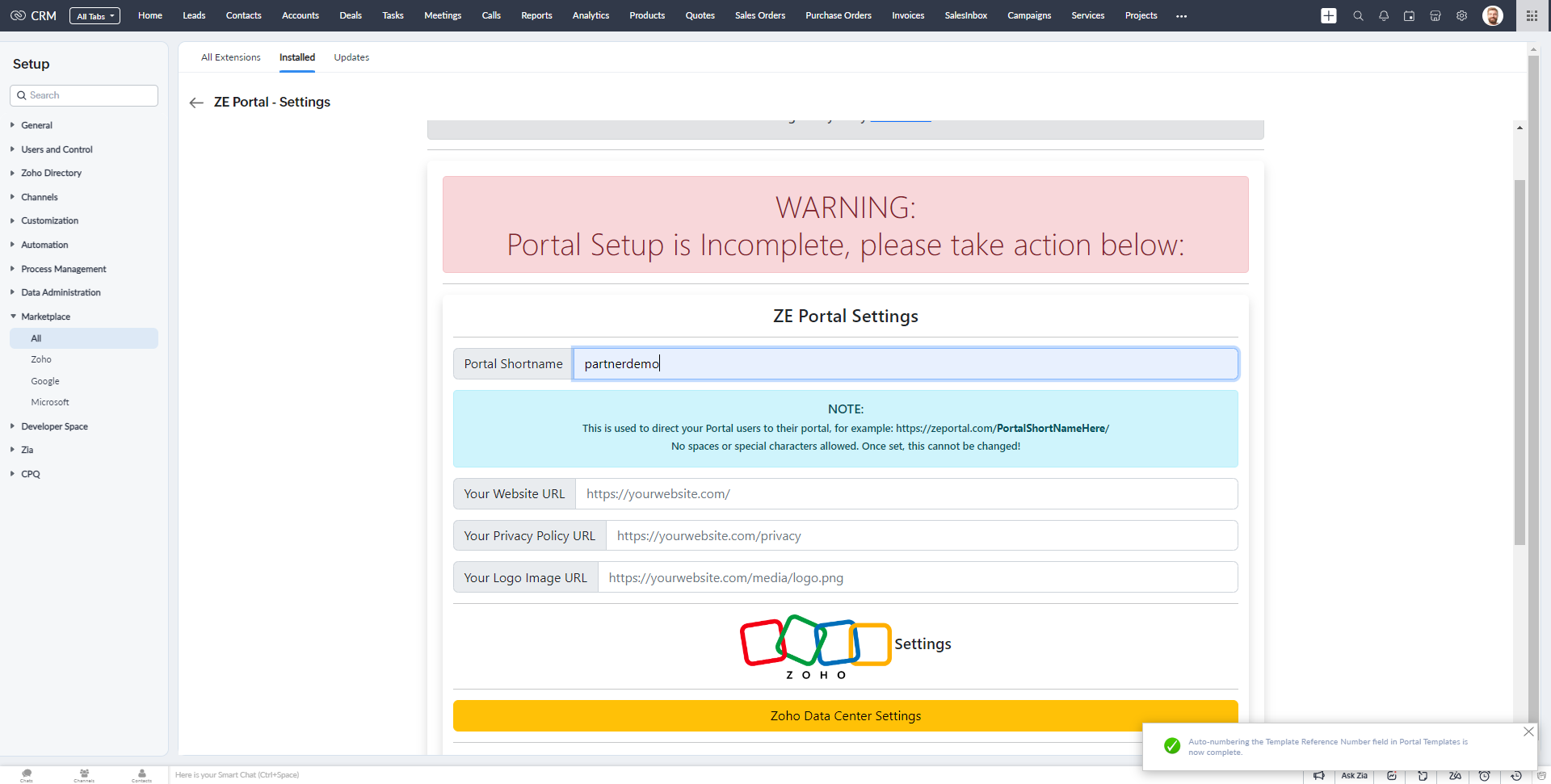Open the Zoho apps grid launcher

point(1532,15)
